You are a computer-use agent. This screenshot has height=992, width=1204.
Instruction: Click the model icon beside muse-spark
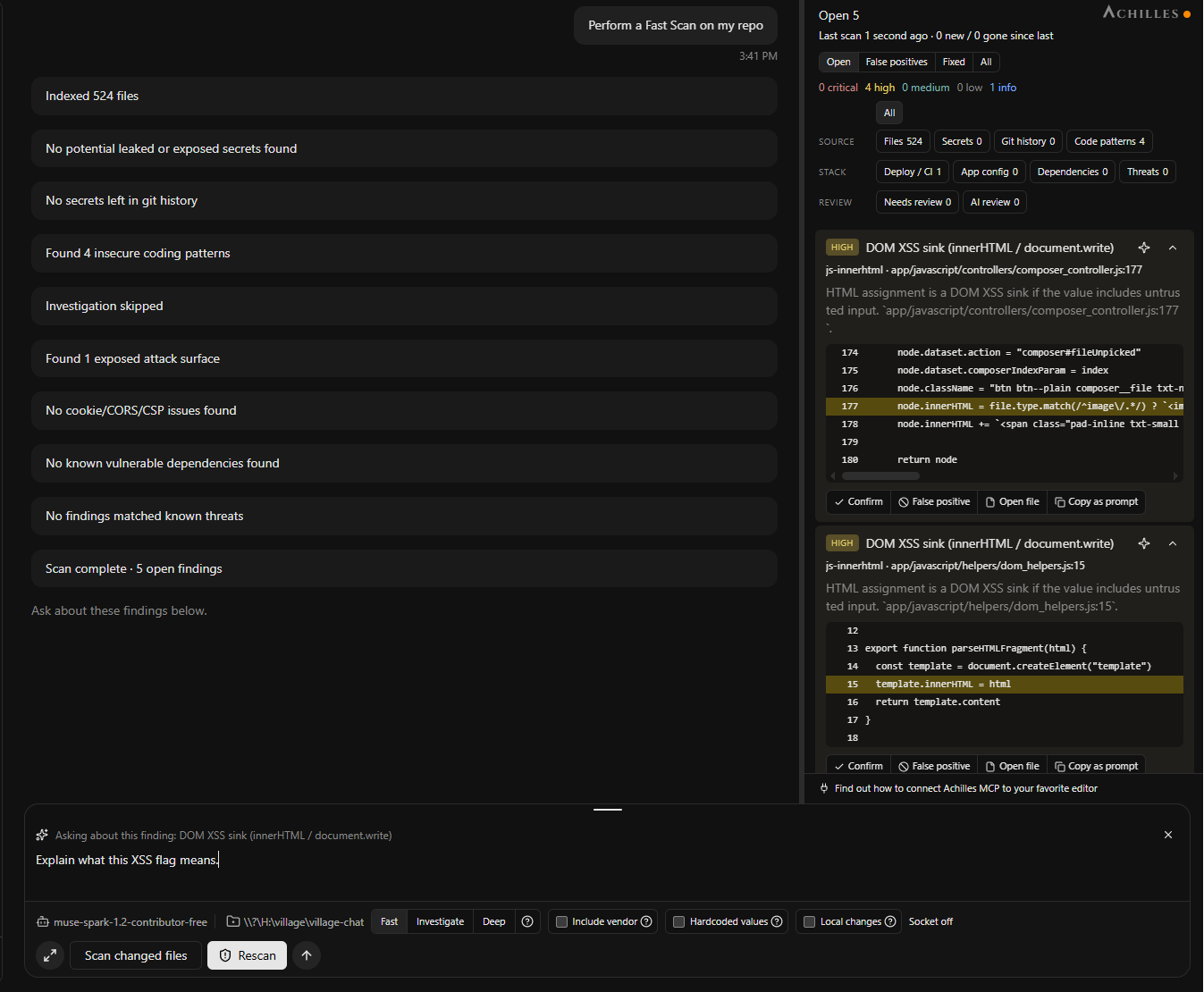tap(42, 921)
